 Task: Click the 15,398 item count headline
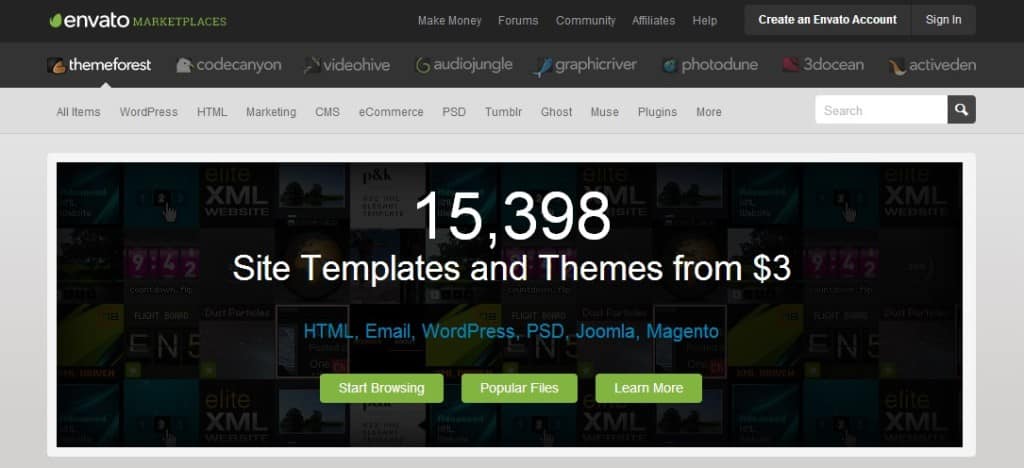point(513,217)
